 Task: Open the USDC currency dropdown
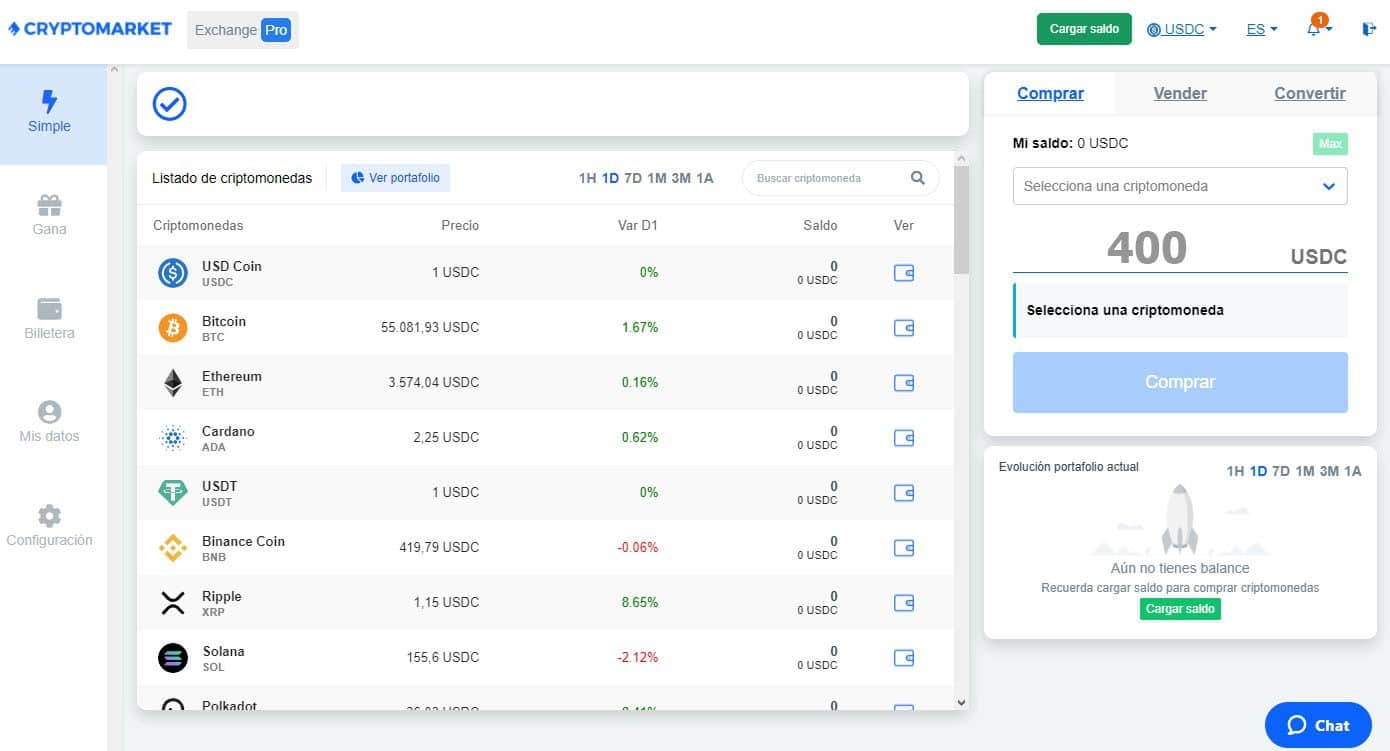[x=1182, y=29]
